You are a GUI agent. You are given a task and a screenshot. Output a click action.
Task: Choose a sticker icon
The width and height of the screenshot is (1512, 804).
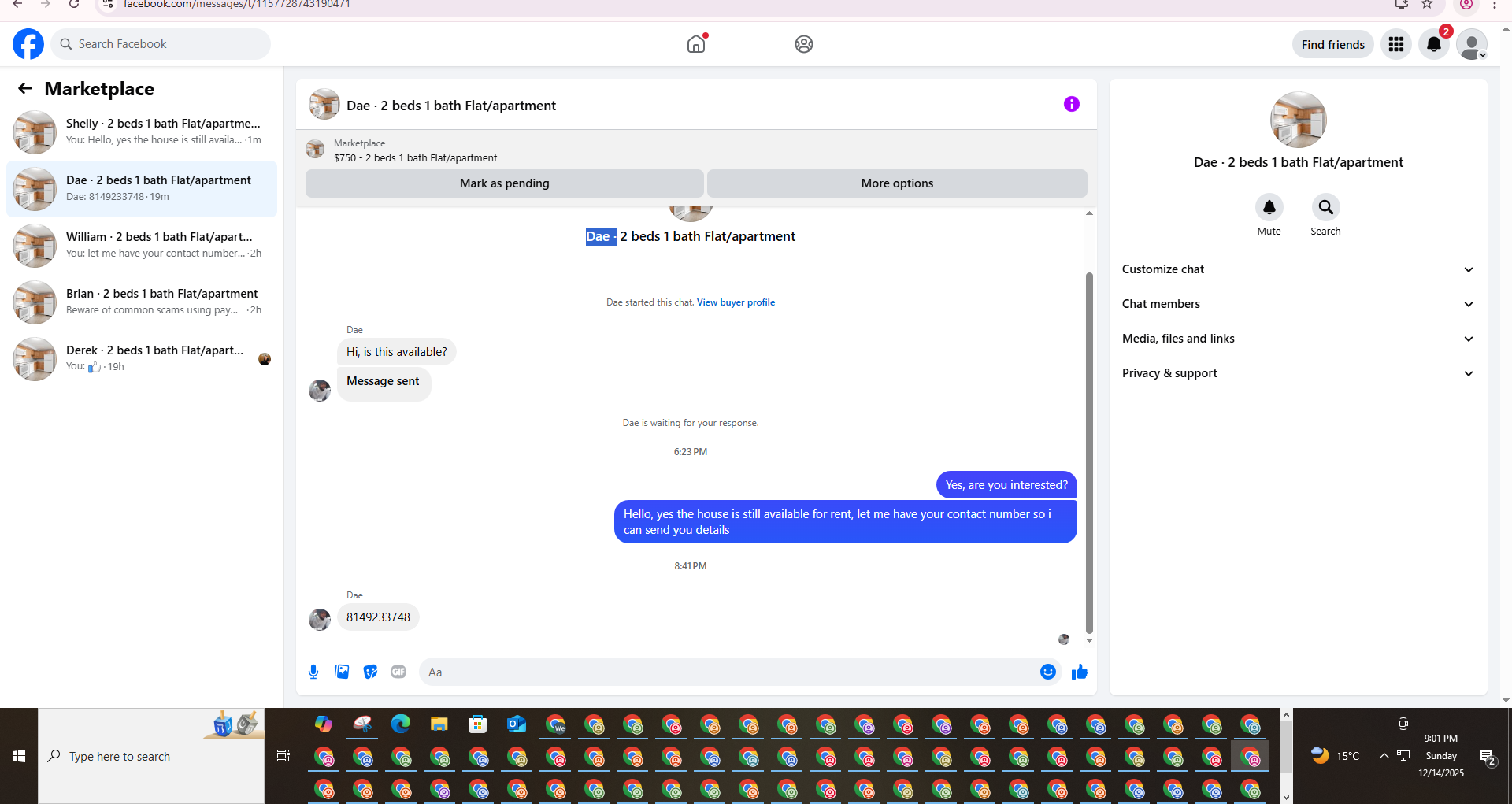[x=370, y=672]
